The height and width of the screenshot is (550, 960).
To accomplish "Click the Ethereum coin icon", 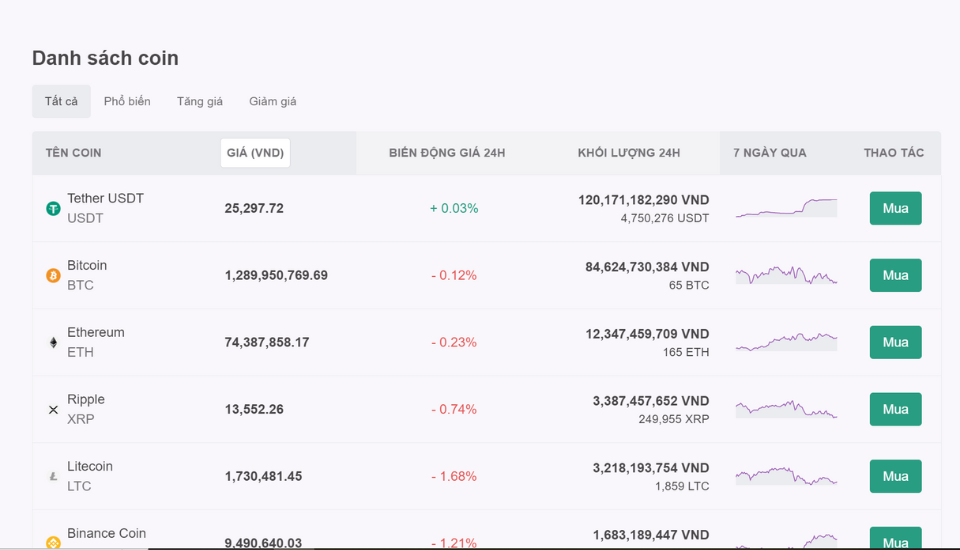I will click(x=54, y=343).
